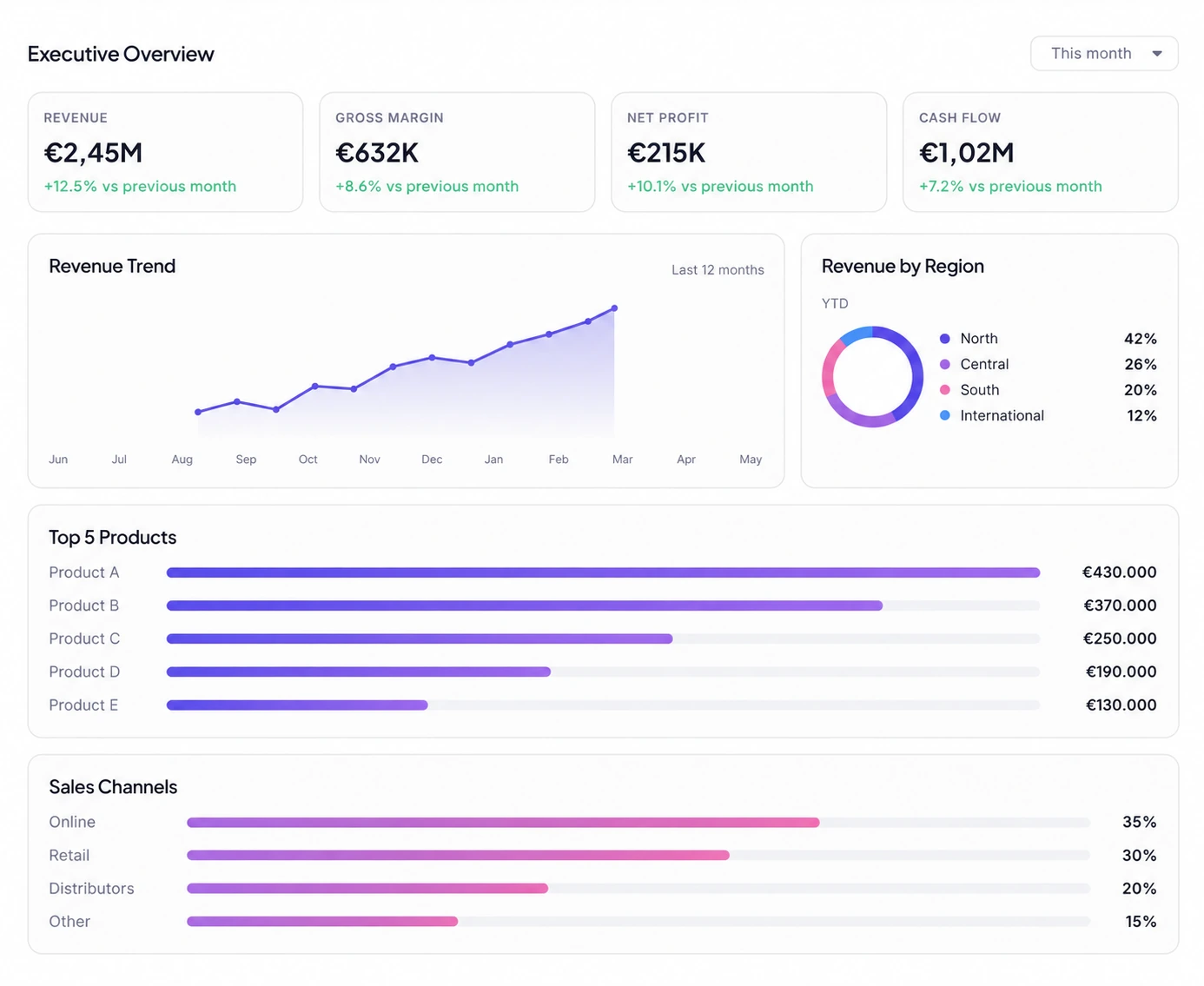Open the This month period dropdown
The height and width of the screenshot is (986, 1204).
click(x=1104, y=54)
